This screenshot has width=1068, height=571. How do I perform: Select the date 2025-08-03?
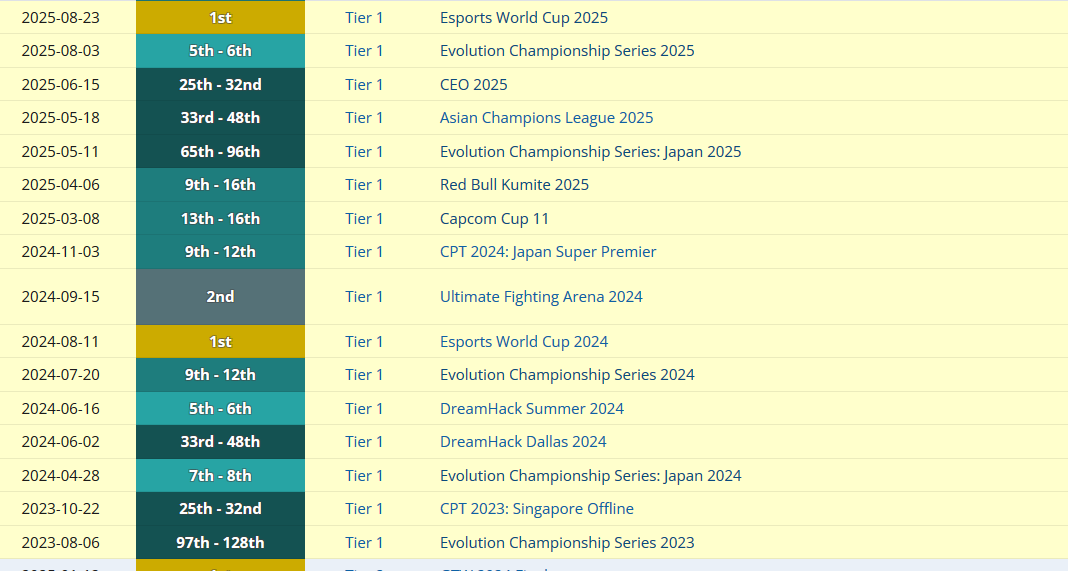(61, 51)
